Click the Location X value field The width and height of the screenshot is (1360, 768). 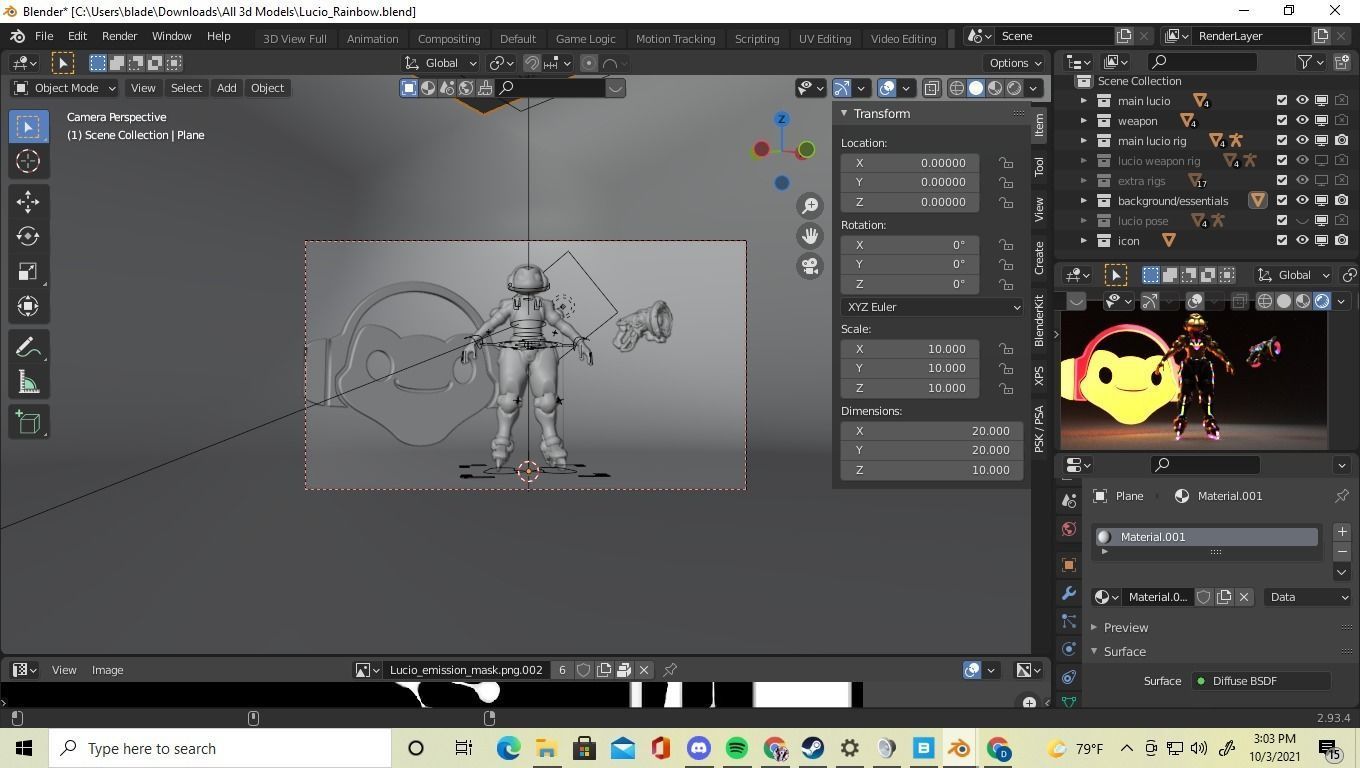click(x=910, y=163)
